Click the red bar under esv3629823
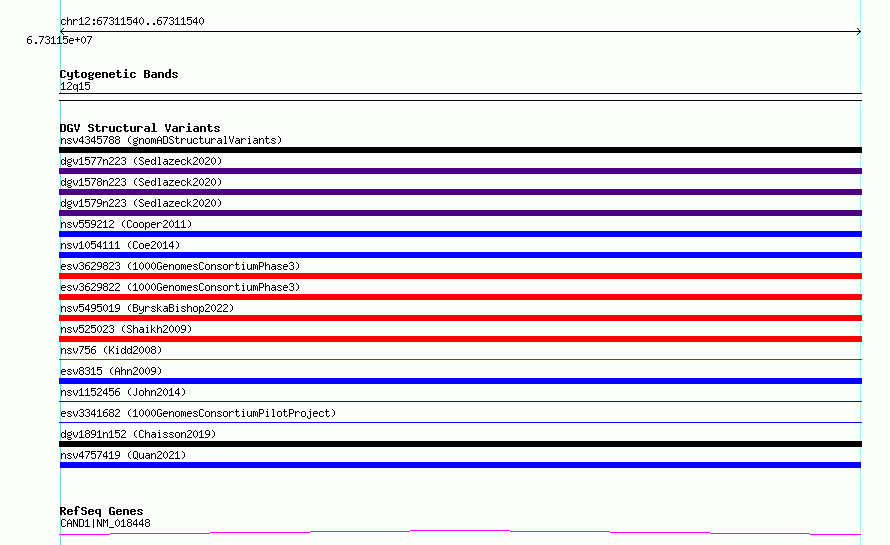The height and width of the screenshot is (545, 890). (x=460, y=276)
